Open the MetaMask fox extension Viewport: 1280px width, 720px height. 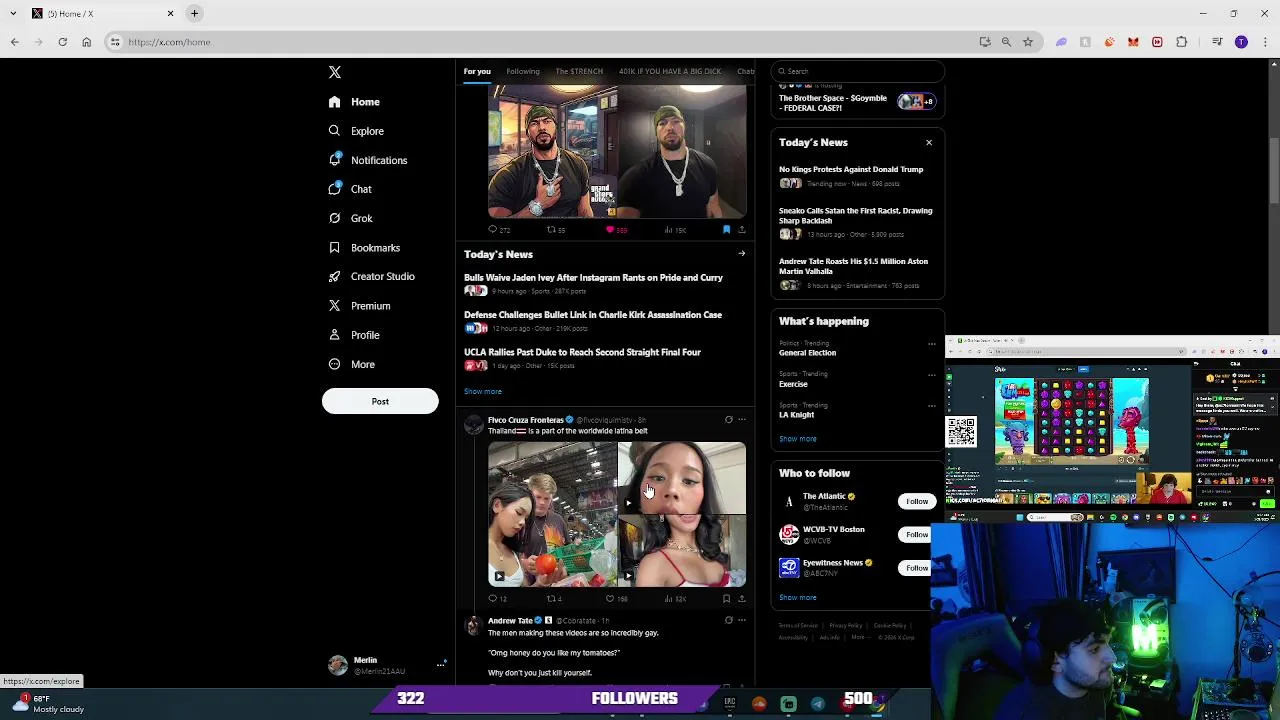point(1133,42)
